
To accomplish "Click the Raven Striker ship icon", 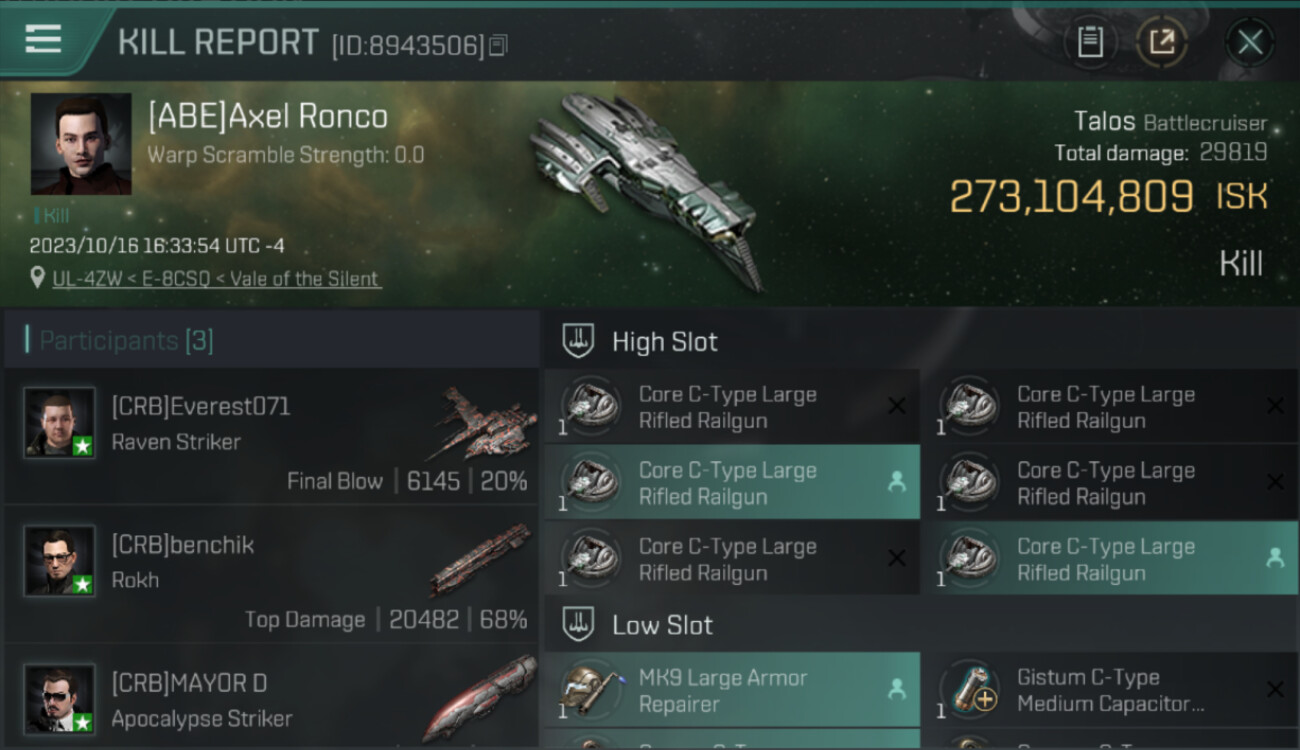I will coord(485,422).
